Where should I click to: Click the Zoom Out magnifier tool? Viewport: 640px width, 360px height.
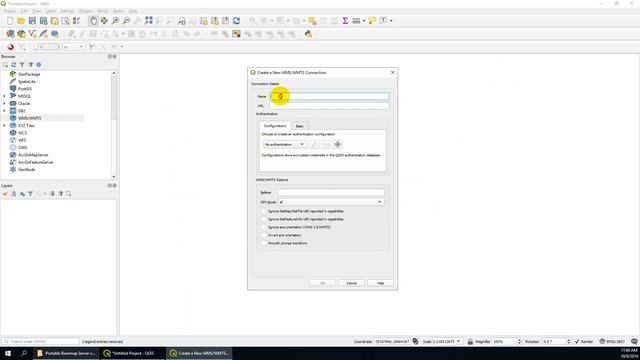[126, 21]
